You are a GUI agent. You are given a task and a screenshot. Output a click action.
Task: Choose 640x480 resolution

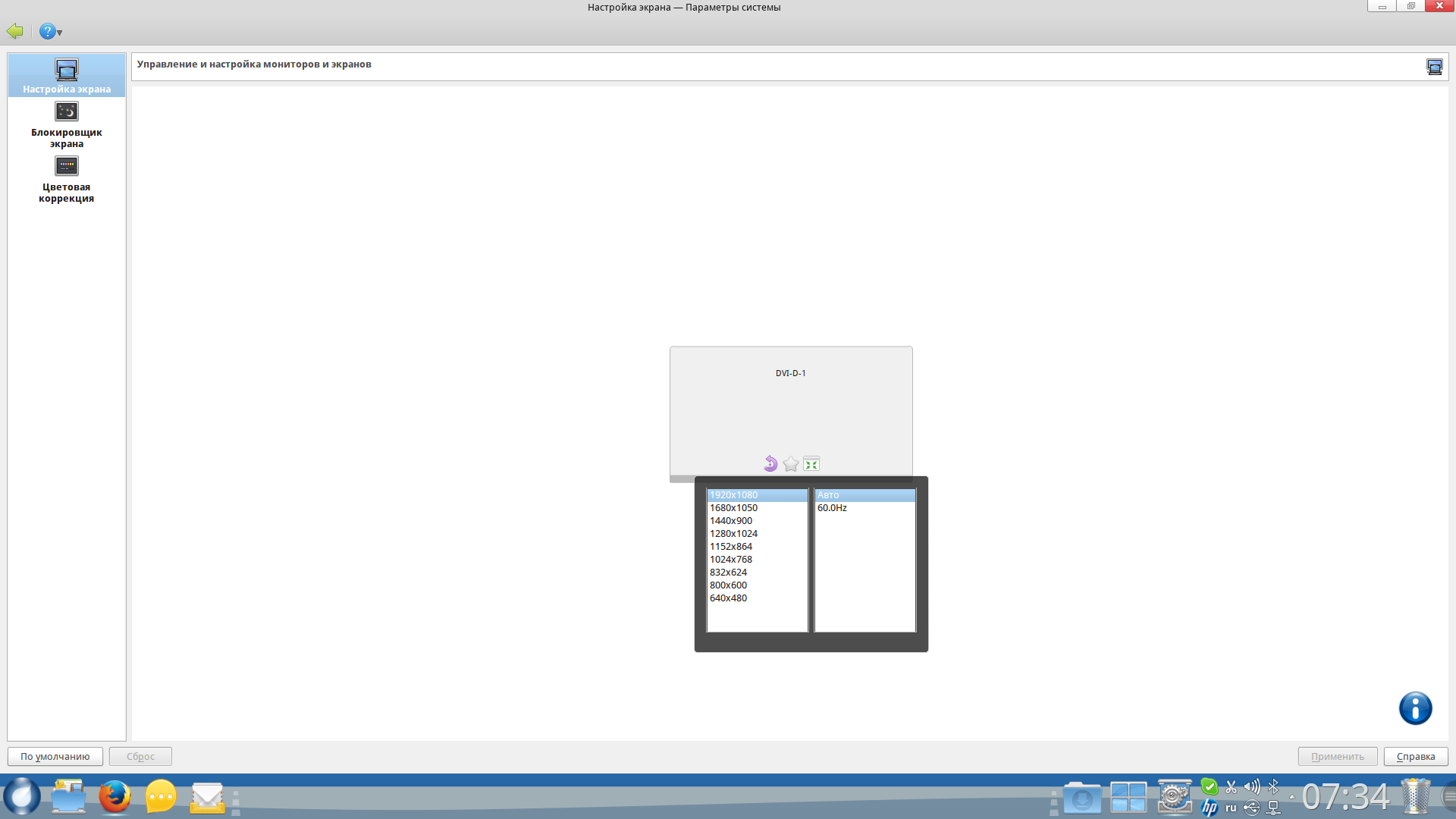(728, 598)
